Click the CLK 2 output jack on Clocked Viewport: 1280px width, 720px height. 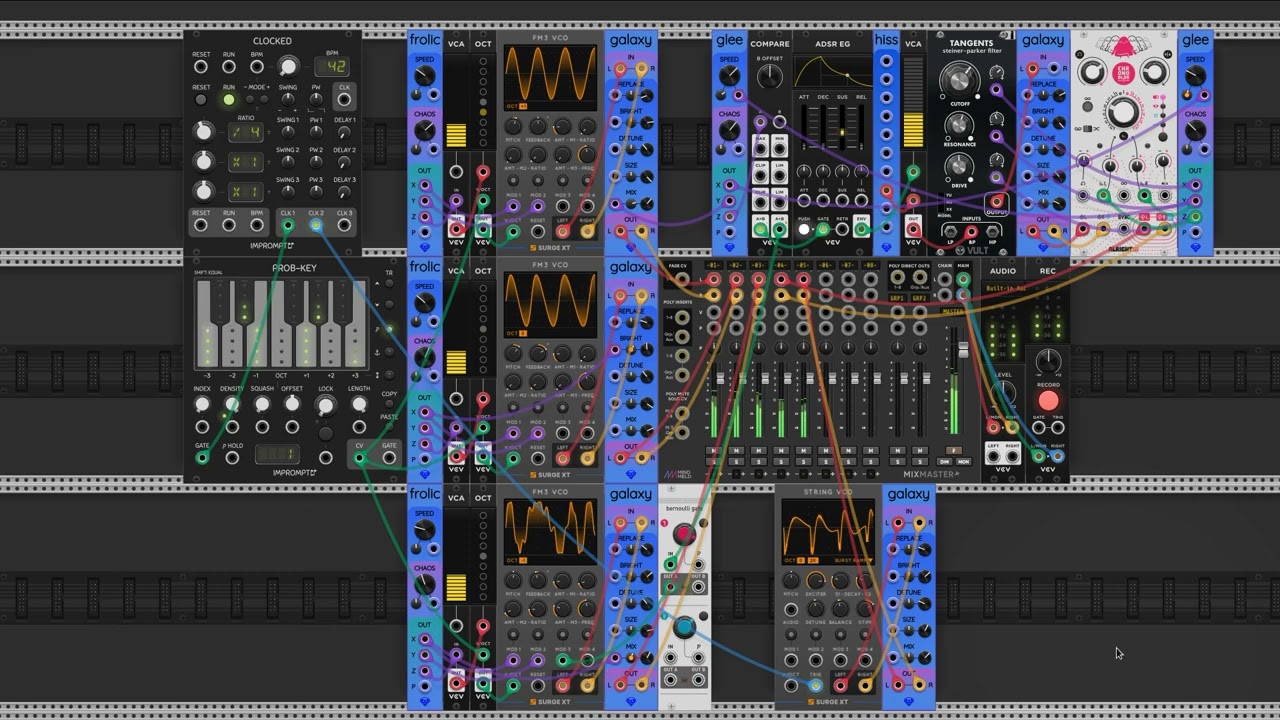pos(316,225)
